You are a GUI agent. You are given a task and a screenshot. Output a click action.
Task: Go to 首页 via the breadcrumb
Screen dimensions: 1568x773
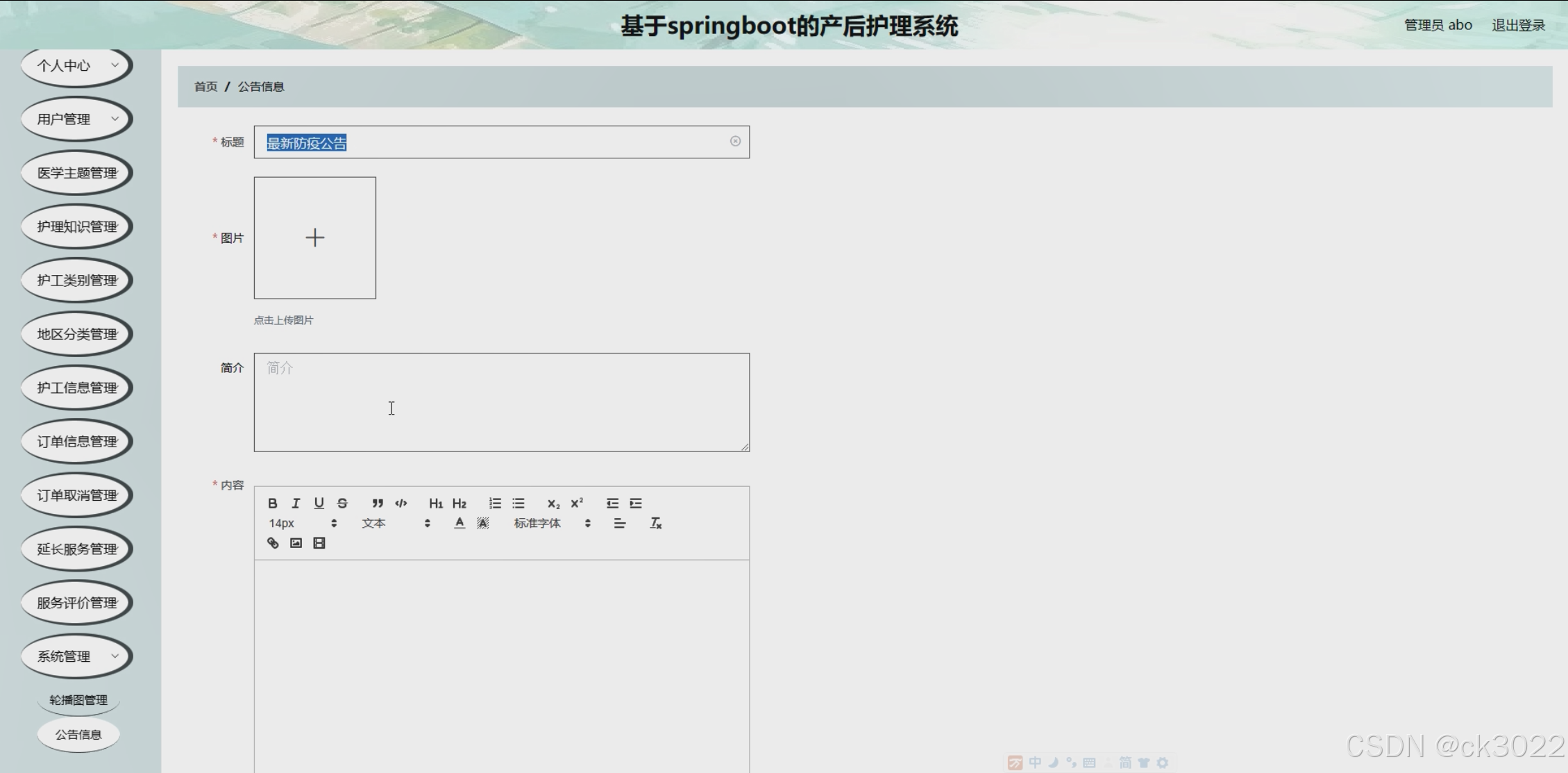[205, 87]
